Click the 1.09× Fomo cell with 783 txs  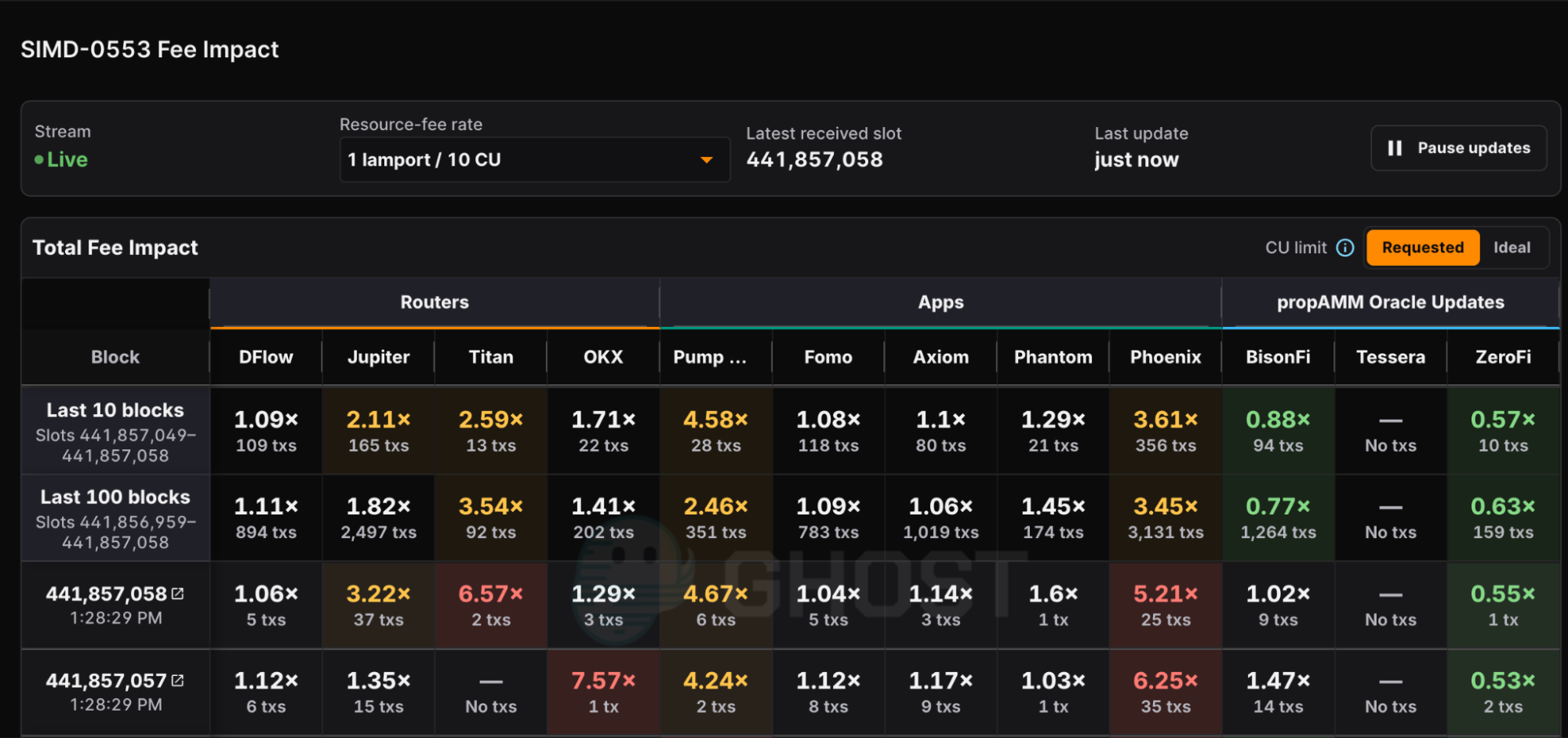tap(828, 518)
